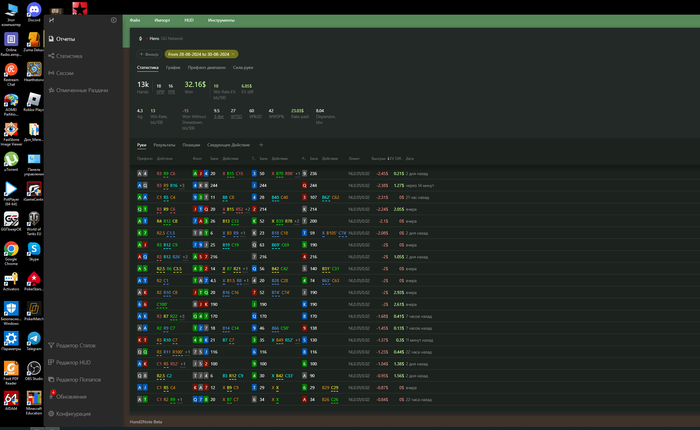Click the PFR stat label
The image size is (700, 430).
tap(171, 92)
